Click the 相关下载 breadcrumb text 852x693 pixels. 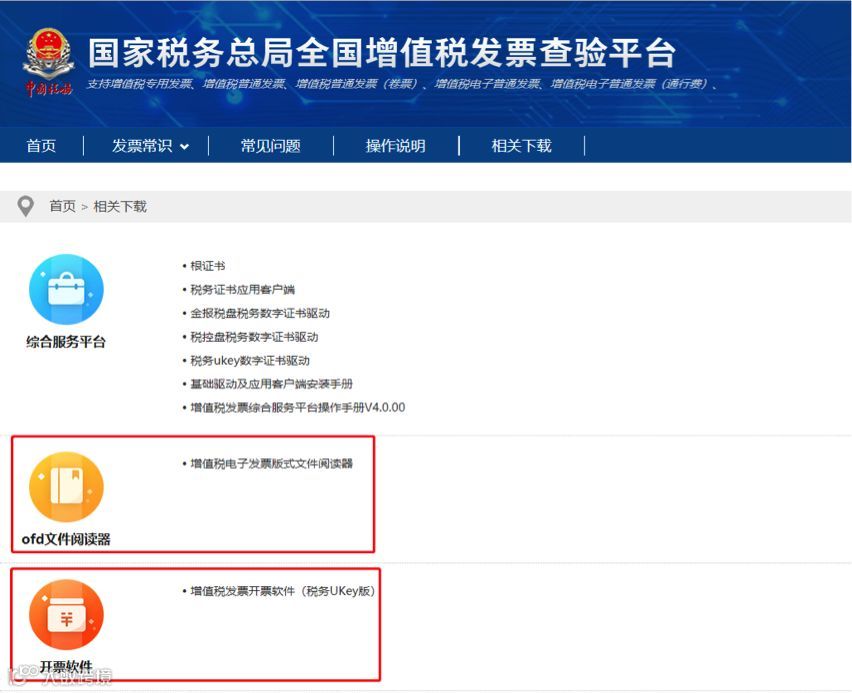pyautogui.click(x=120, y=207)
